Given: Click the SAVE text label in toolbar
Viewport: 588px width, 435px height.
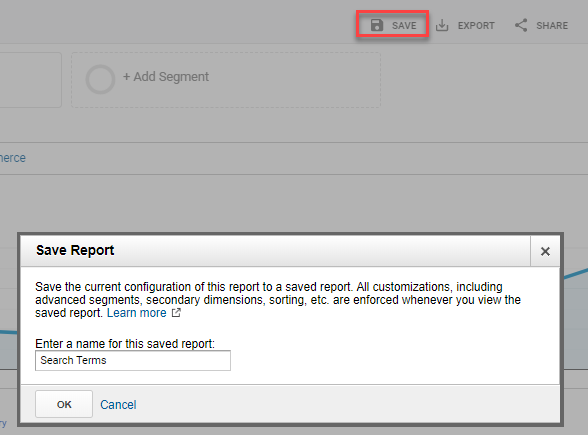Looking at the screenshot, I should (404, 26).
